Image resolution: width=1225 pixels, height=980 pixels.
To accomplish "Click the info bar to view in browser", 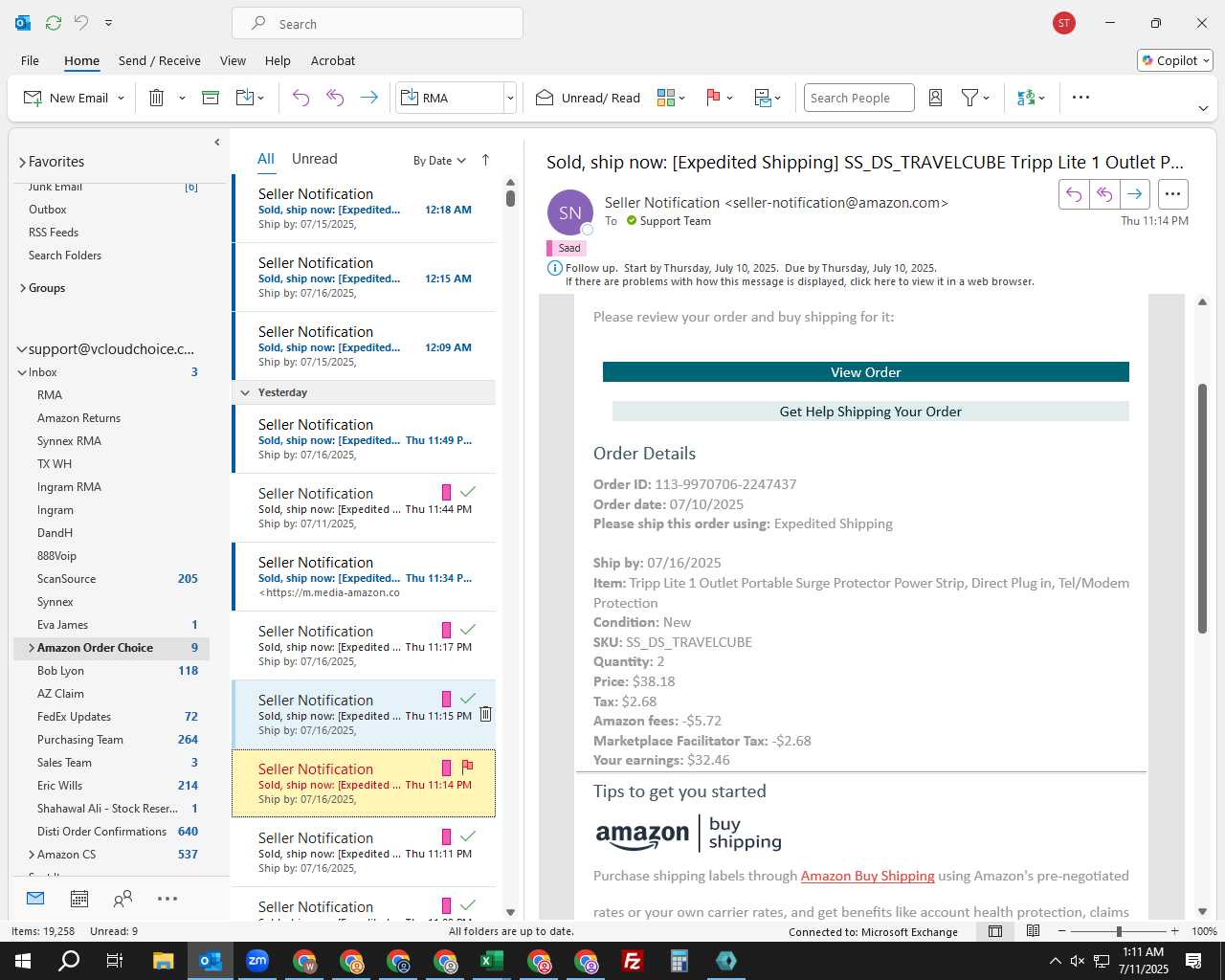I will click(799, 281).
